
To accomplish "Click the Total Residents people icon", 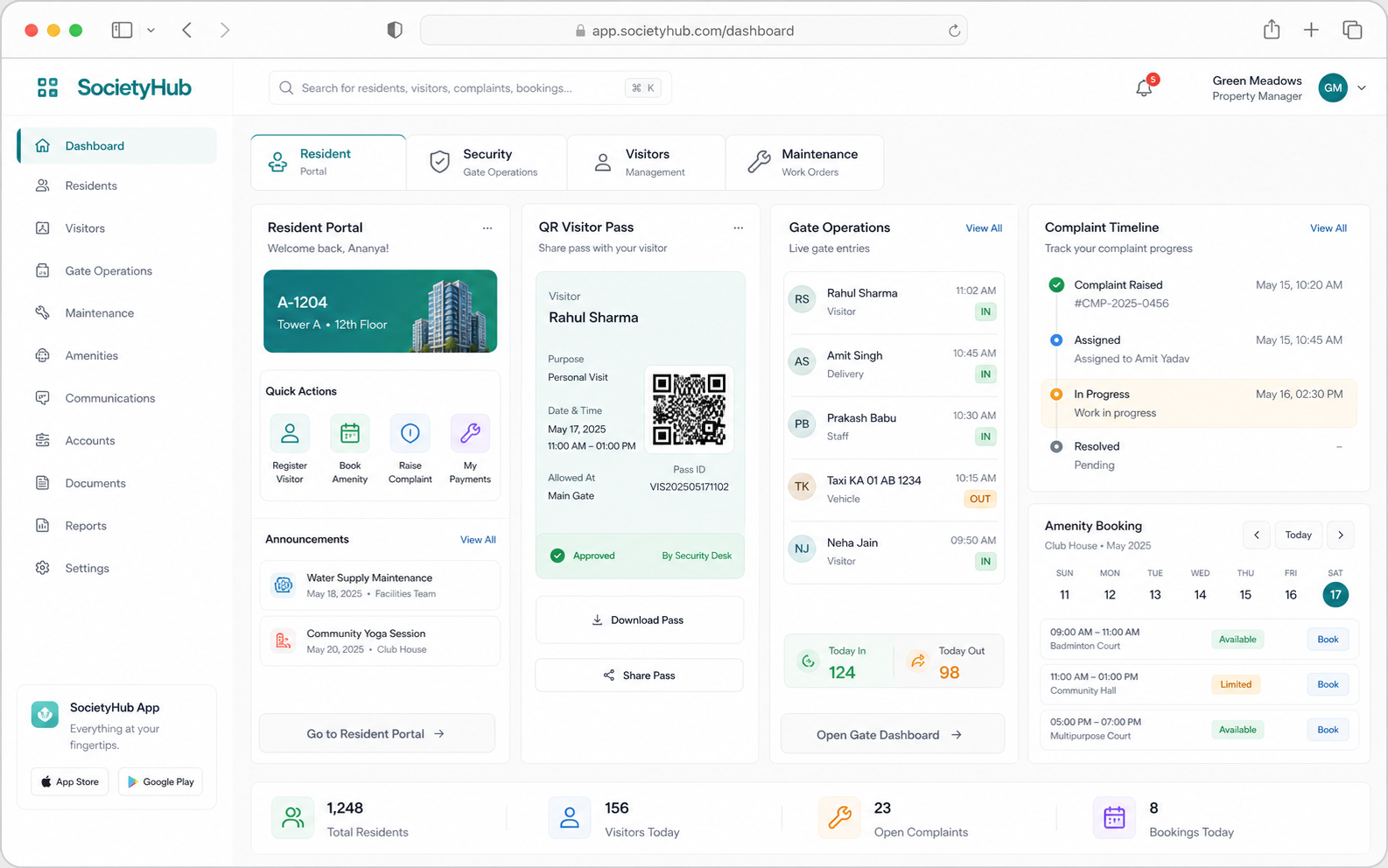I will click(293, 818).
